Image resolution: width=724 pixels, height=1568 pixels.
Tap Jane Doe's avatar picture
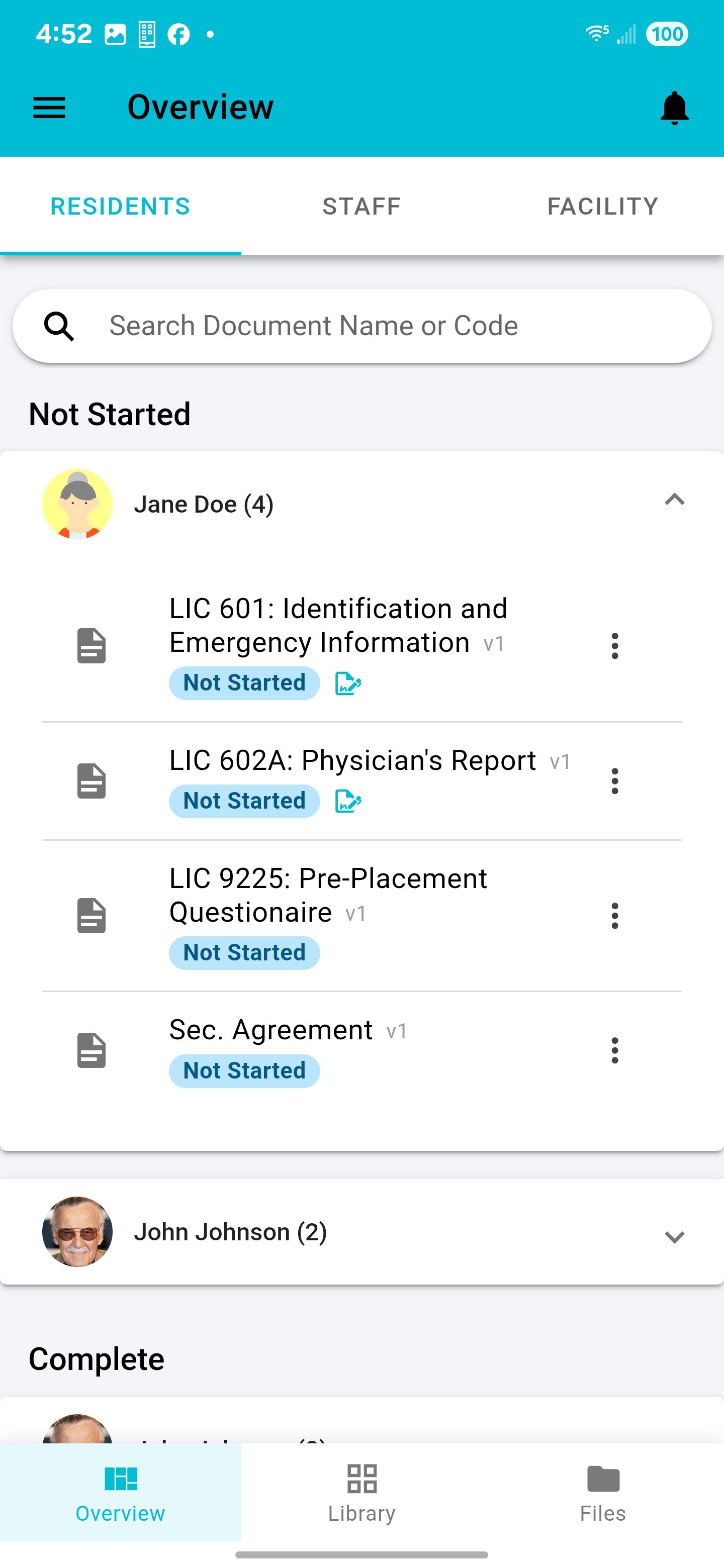tap(77, 504)
